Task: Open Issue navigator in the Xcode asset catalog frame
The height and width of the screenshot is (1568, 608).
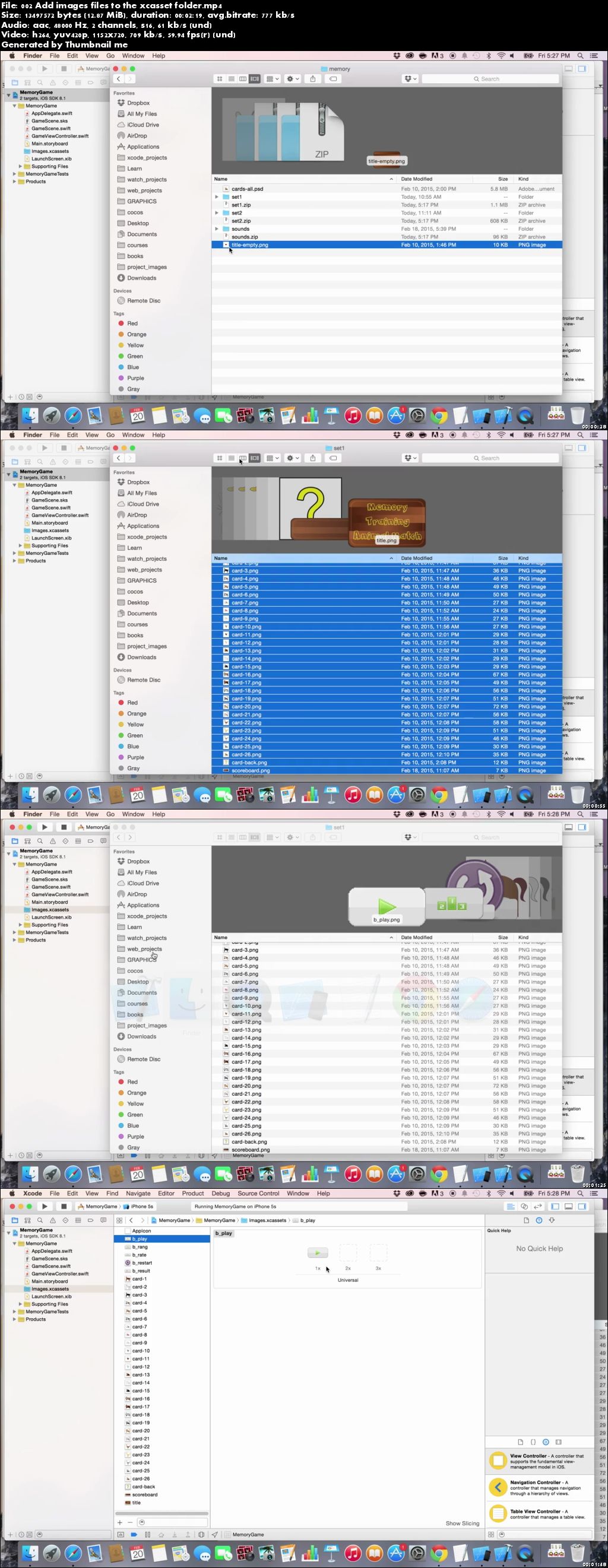Action: (x=52, y=1220)
